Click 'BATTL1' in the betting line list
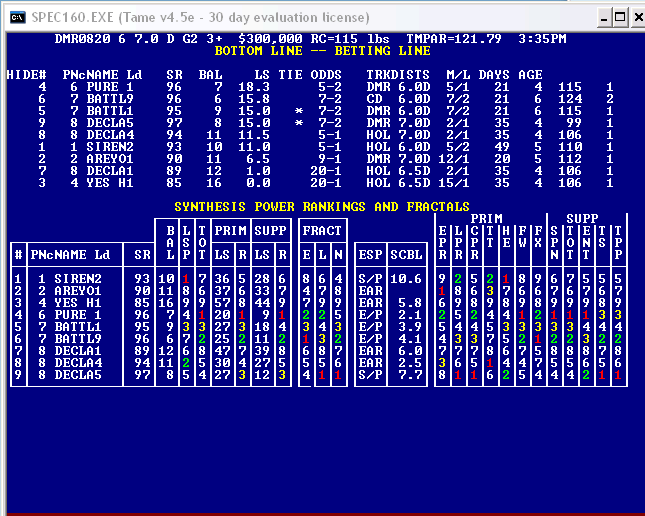645x516 pixels. coord(110,111)
